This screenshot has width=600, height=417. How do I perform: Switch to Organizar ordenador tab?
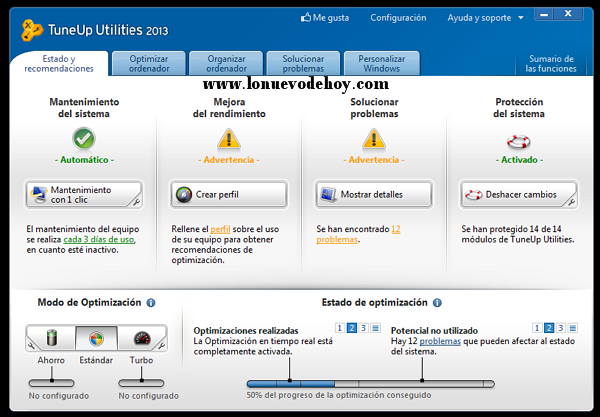226,64
